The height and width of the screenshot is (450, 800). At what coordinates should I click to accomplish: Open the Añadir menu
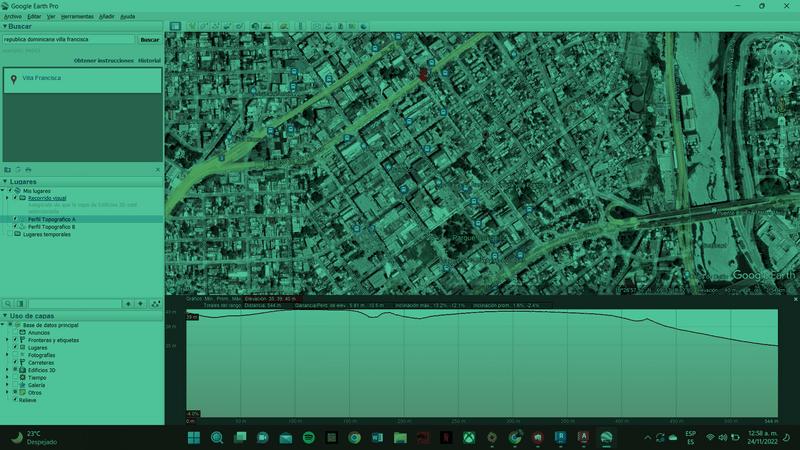(x=107, y=16)
